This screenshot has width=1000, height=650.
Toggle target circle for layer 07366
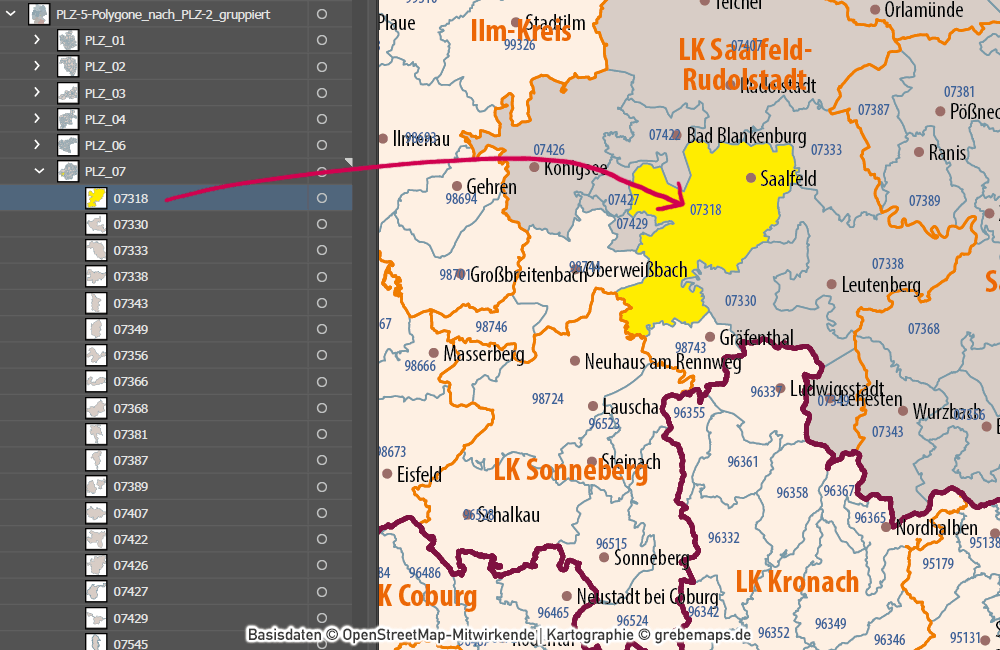coord(322,381)
